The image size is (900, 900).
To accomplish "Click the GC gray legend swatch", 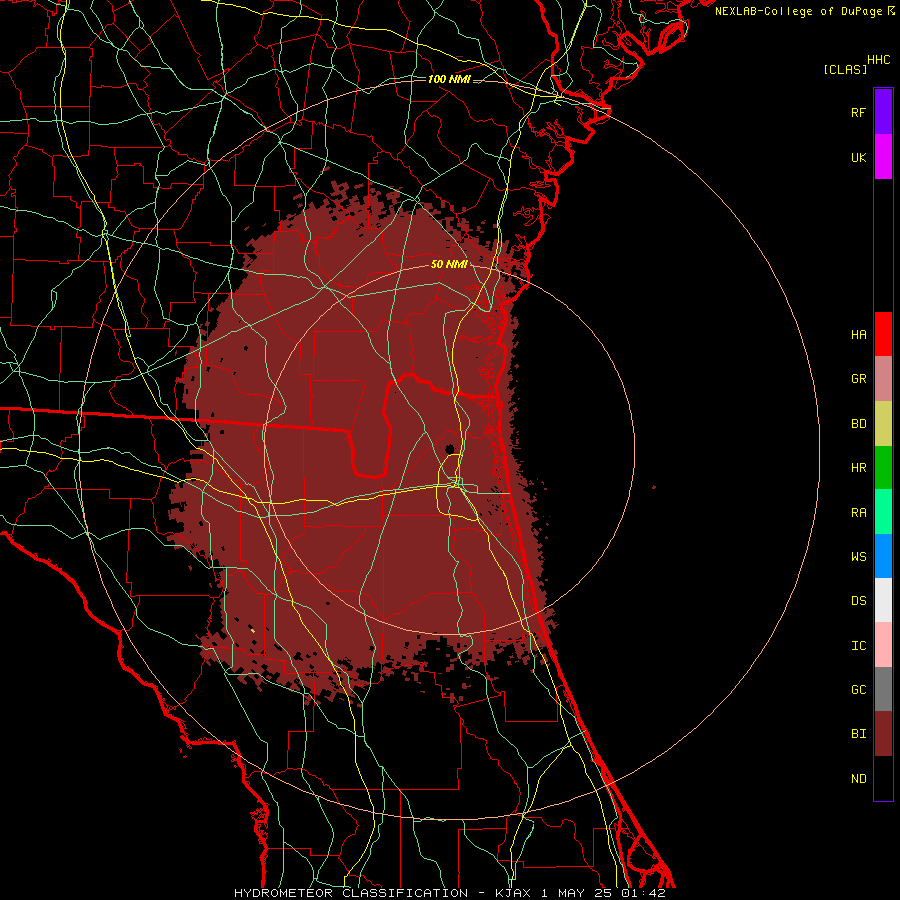I will click(x=883, y=689).
